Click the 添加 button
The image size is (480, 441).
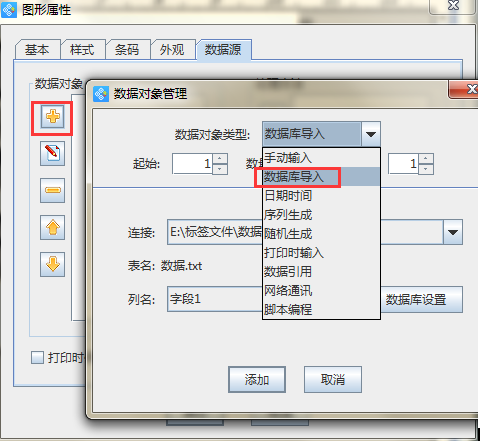(x=257, y=380)
